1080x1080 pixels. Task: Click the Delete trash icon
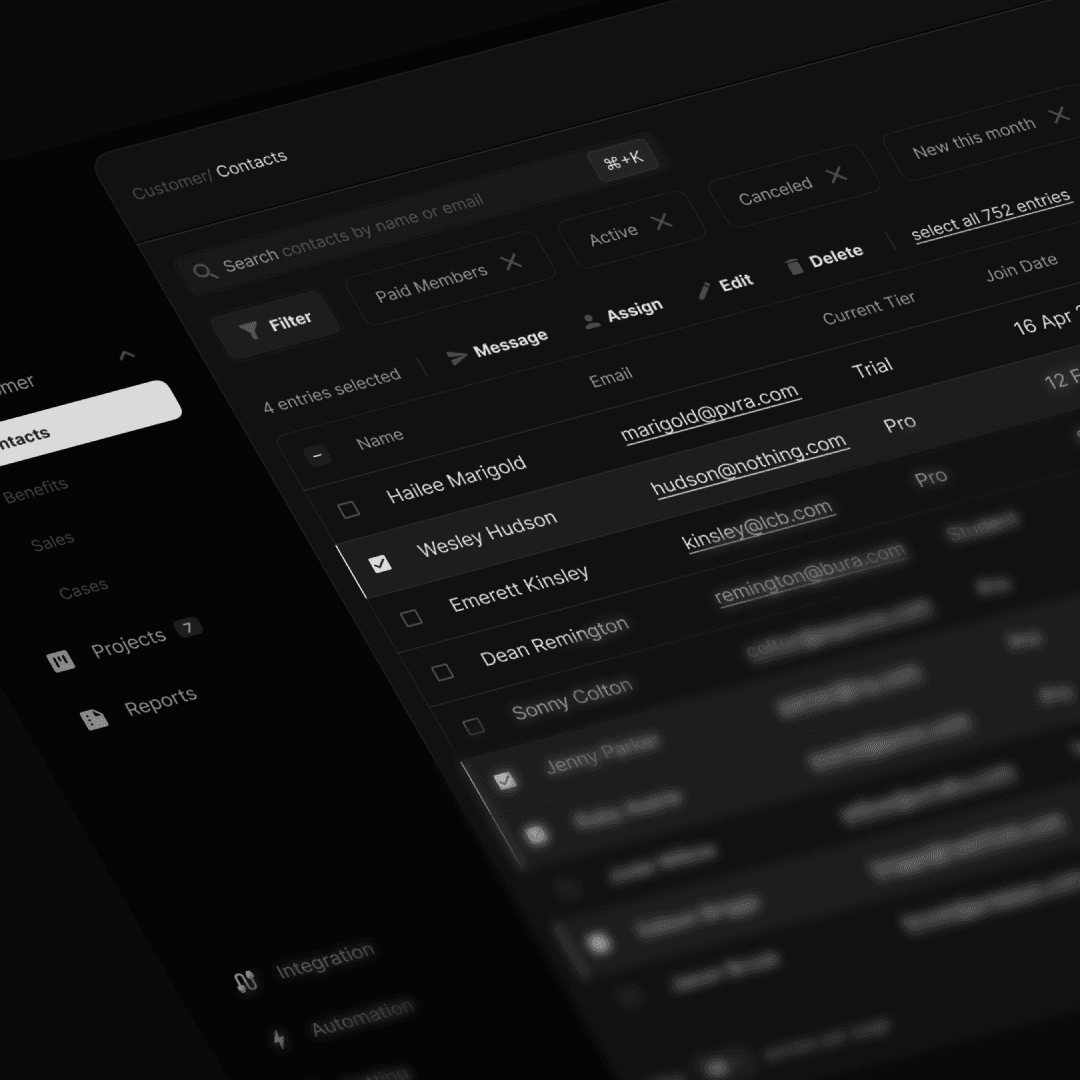(794, 265)
